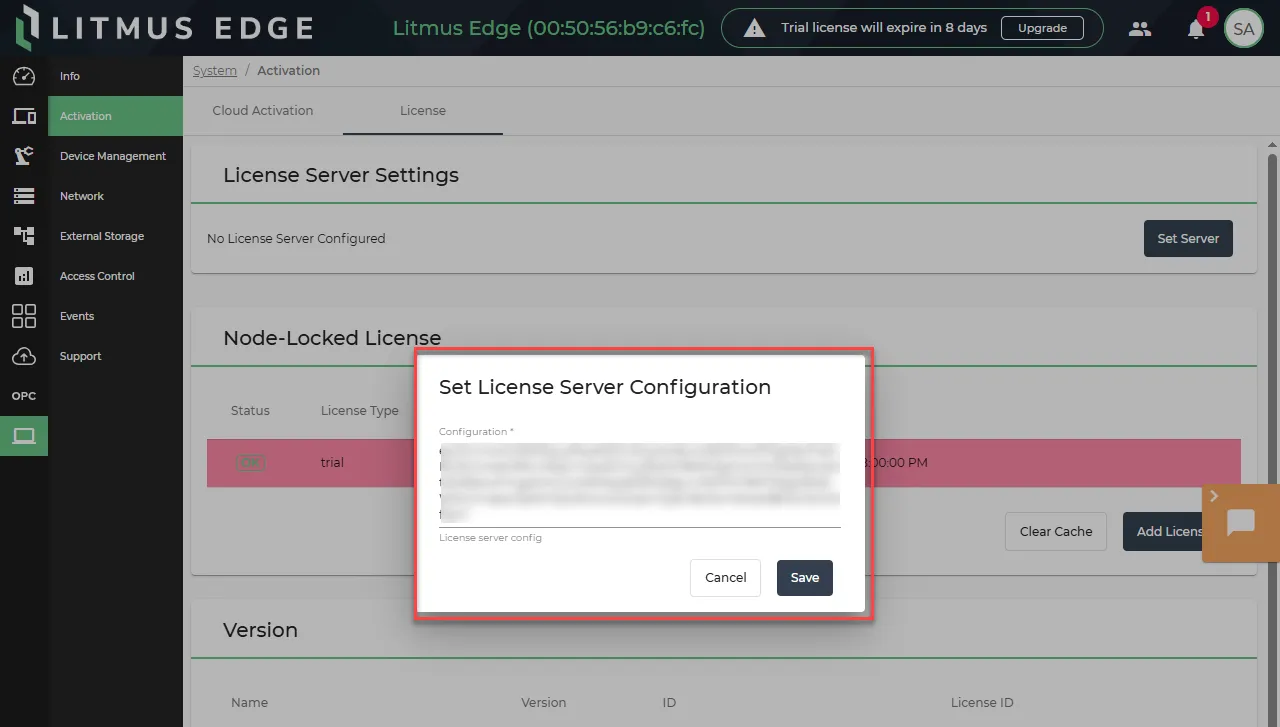Select Activation in the System menu
Screen dimensions: 1280x727
[115, 116]
